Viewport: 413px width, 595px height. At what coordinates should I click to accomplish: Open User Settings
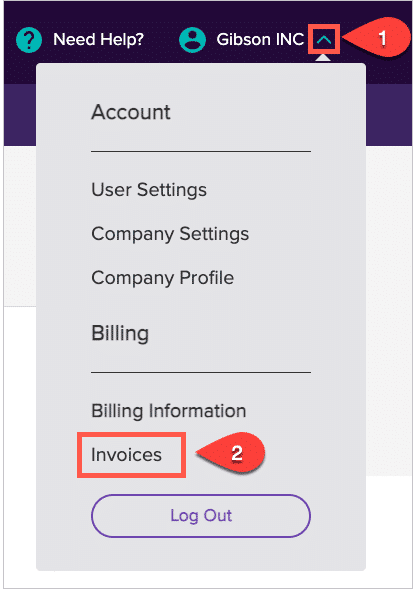(149, 190)
